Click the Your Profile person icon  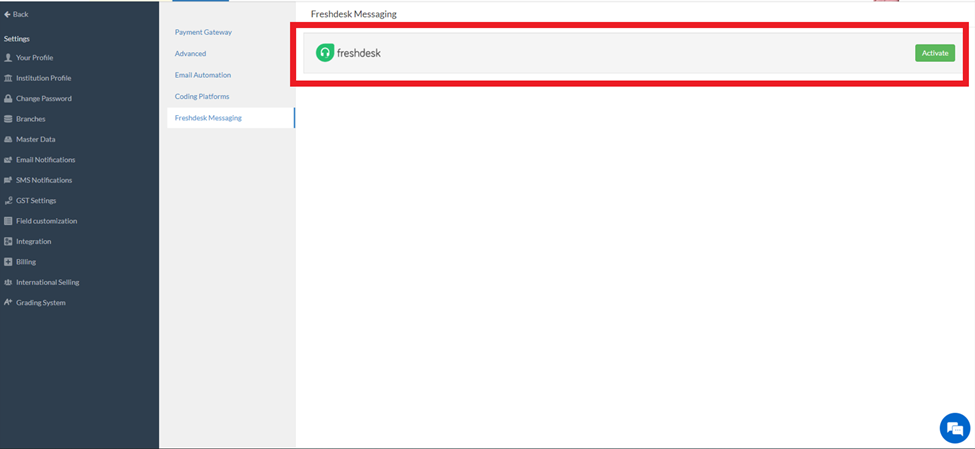8,58
